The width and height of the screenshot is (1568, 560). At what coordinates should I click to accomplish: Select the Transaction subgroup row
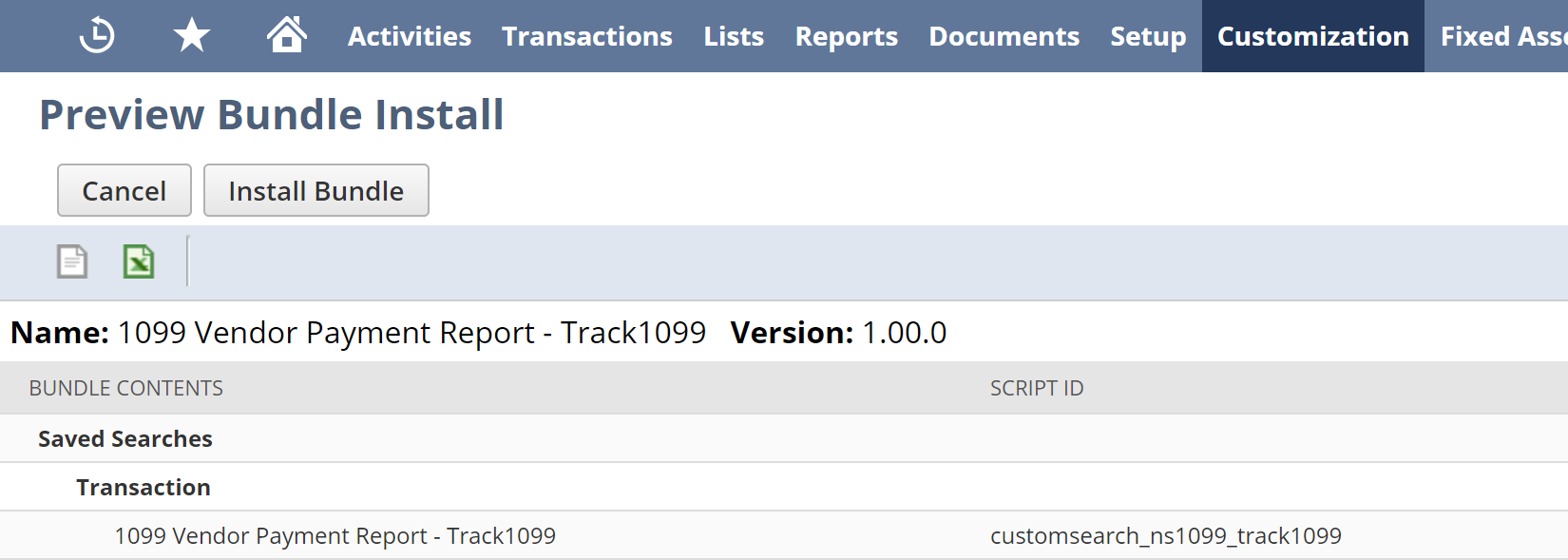click(784, 487)
